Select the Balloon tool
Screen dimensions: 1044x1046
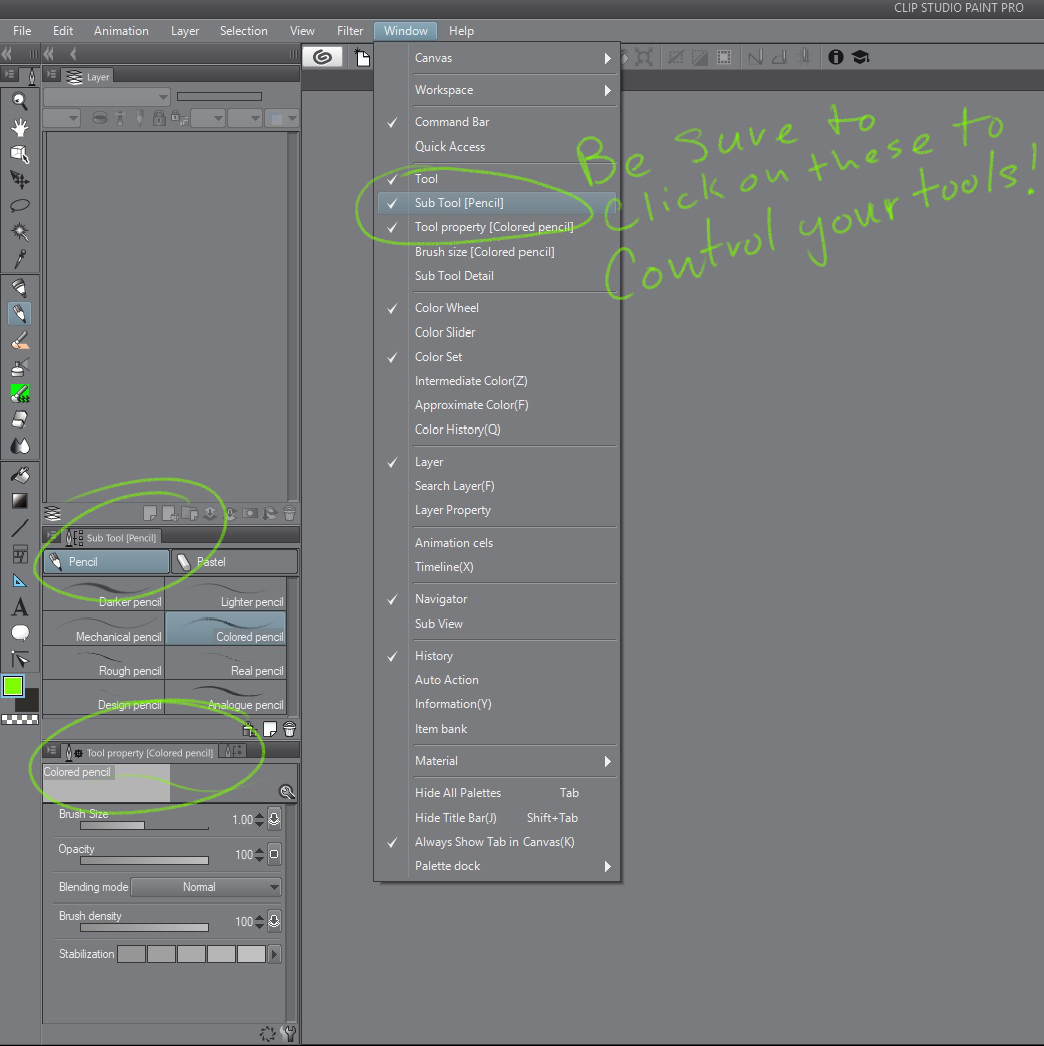[x=19, y=633]
